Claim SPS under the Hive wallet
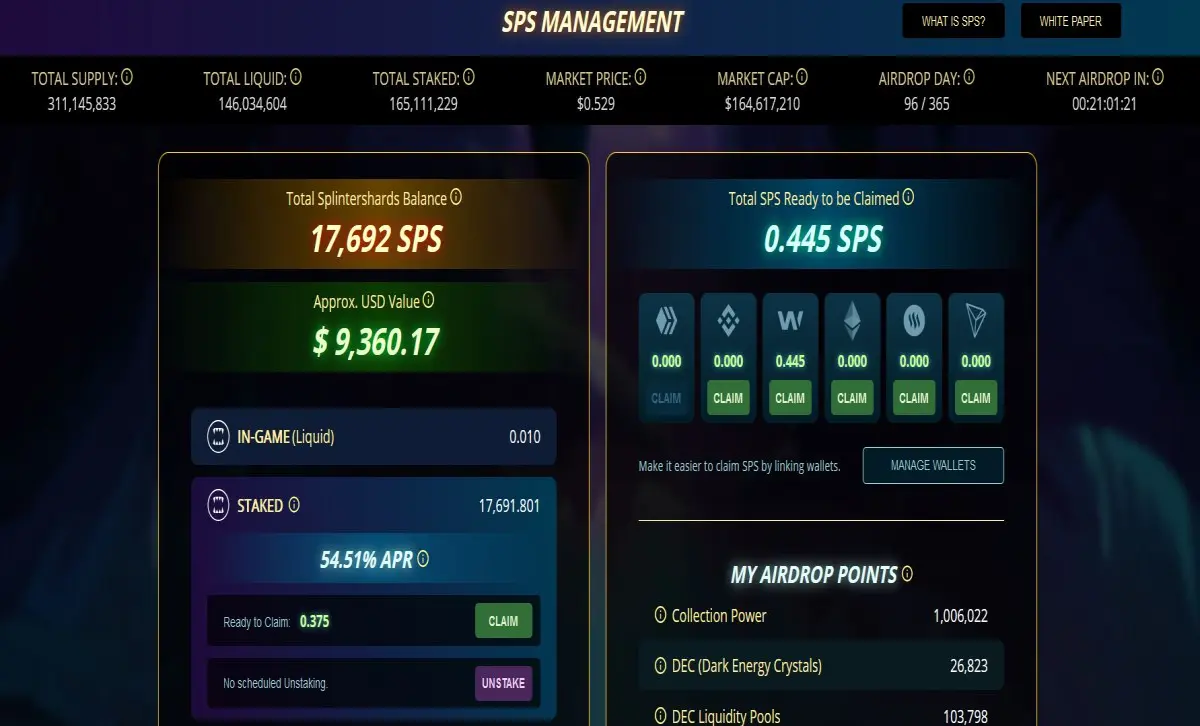Viewport: 1200px width, 726px height. coord(666,398)
